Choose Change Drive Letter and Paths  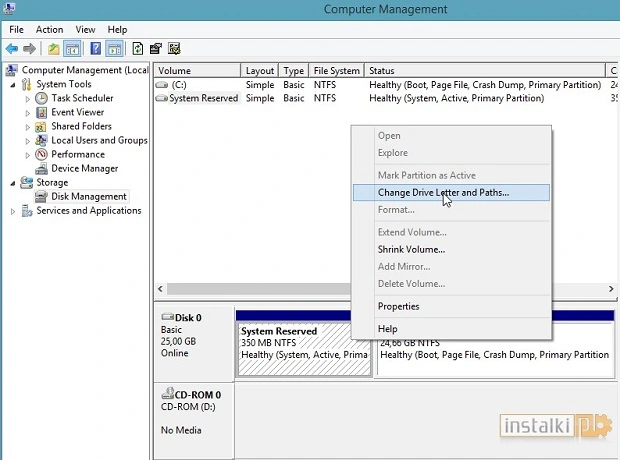tap(443, 192)
